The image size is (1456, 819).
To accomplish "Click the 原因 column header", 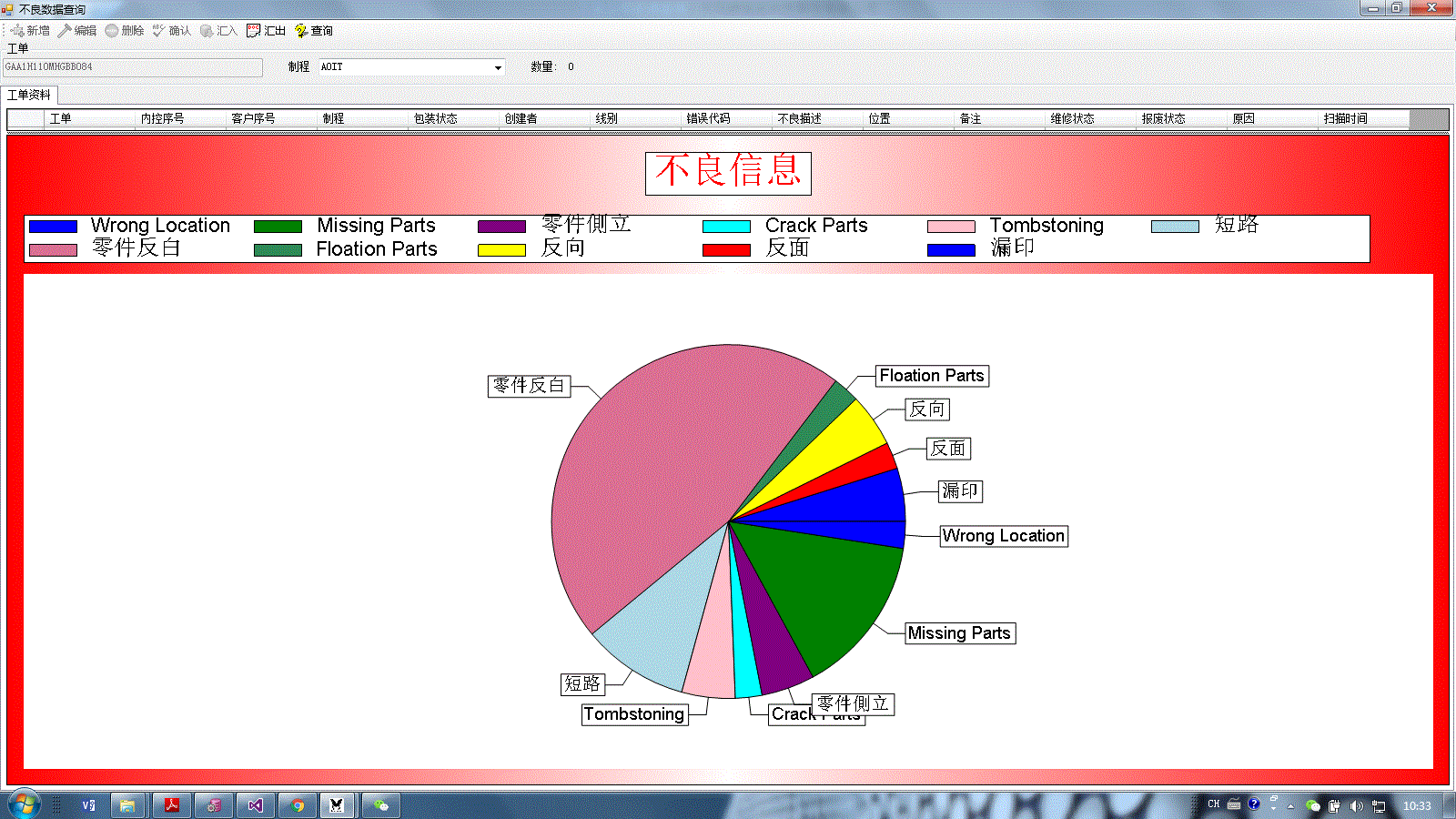I will [x=1272, y=119].
